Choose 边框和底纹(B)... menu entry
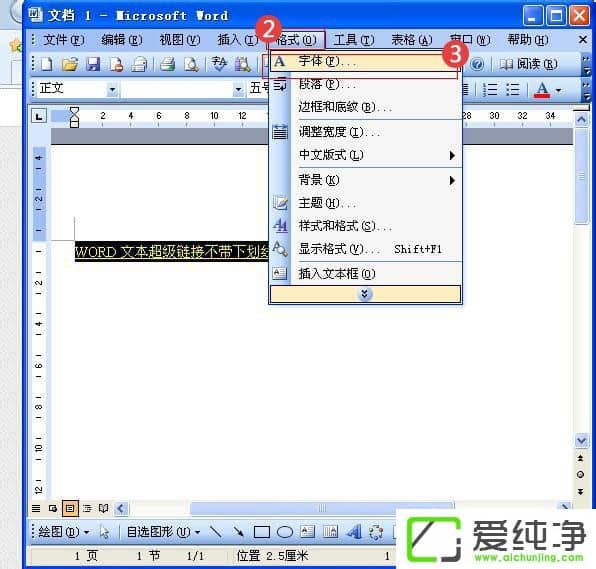596x569 pixels. [x=365, y=107]
